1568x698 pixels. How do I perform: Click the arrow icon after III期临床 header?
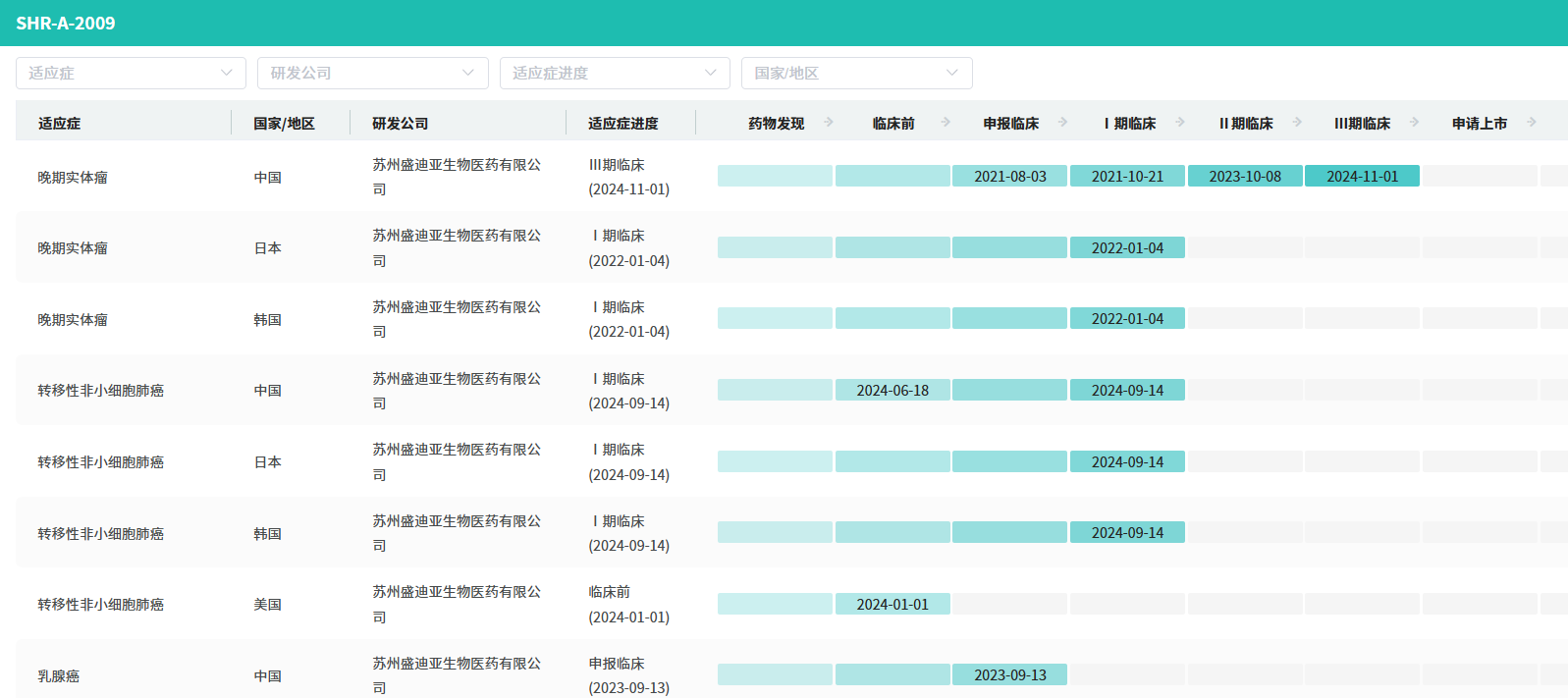click(1415, 123)
